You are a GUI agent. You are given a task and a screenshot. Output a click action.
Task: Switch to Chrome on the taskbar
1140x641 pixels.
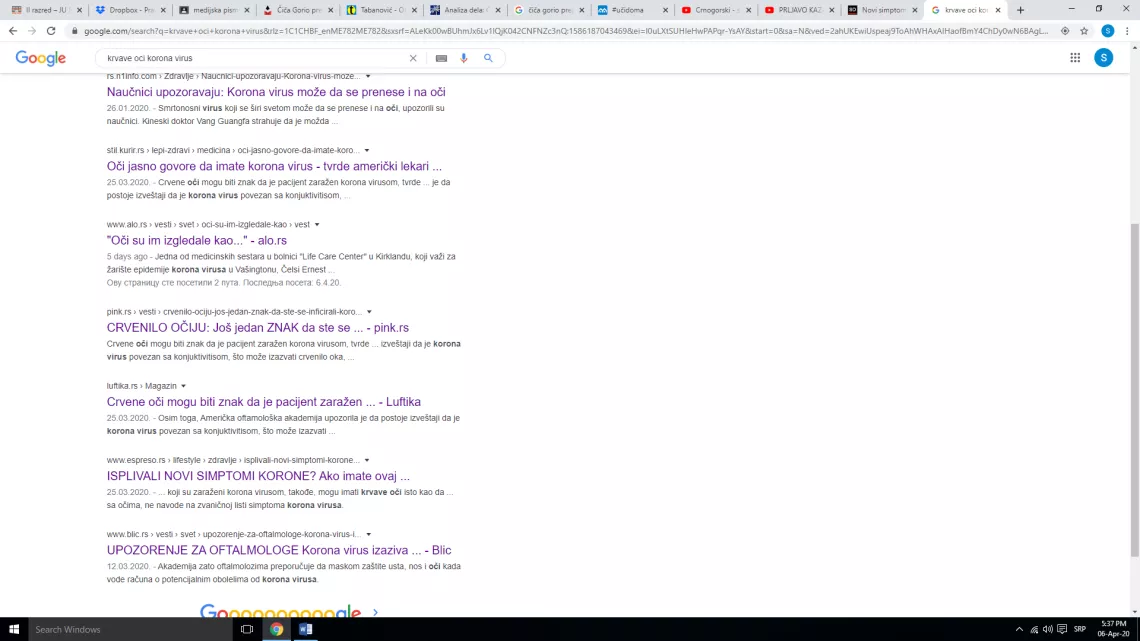276,629
